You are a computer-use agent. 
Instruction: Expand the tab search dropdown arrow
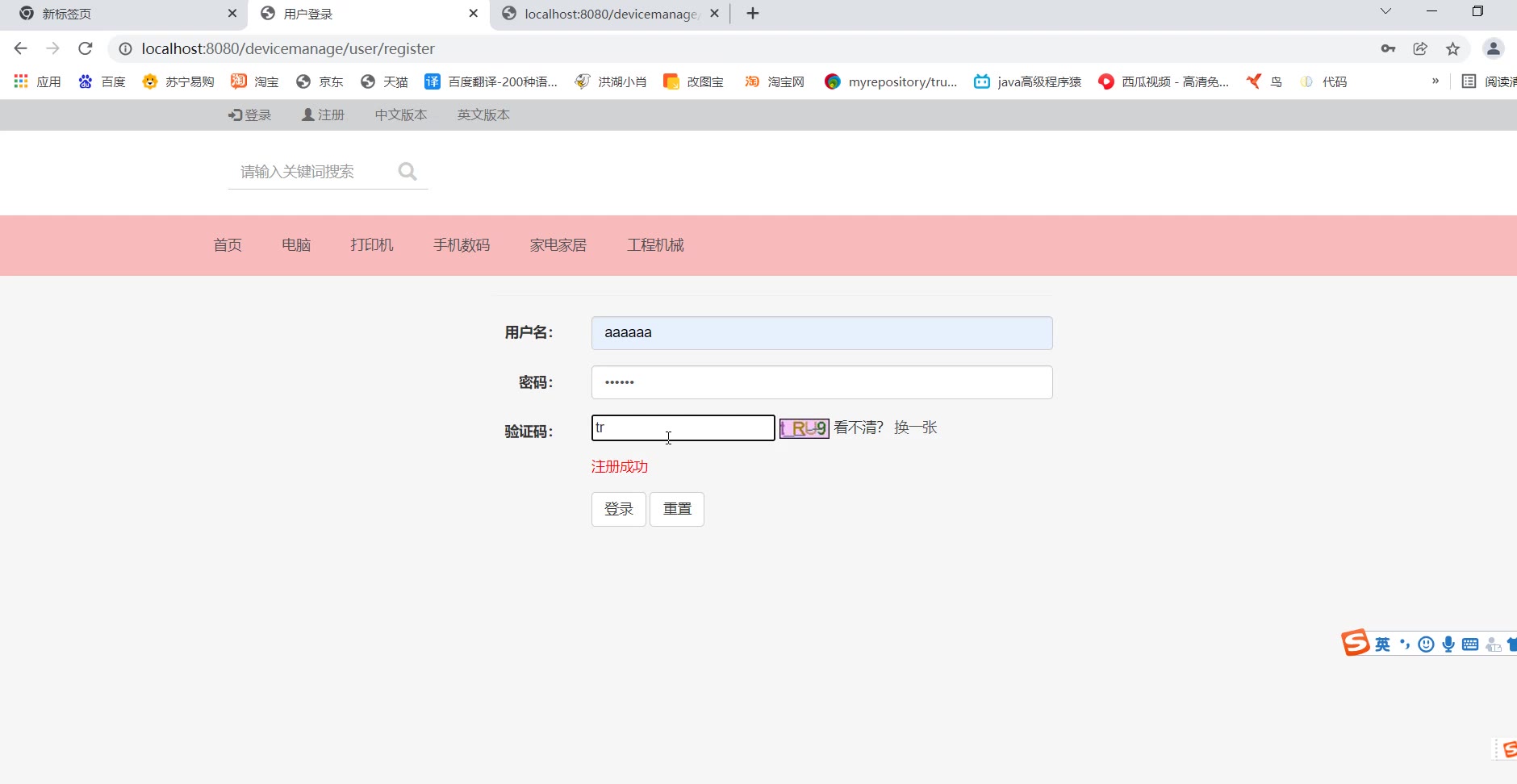[1385, 11]
